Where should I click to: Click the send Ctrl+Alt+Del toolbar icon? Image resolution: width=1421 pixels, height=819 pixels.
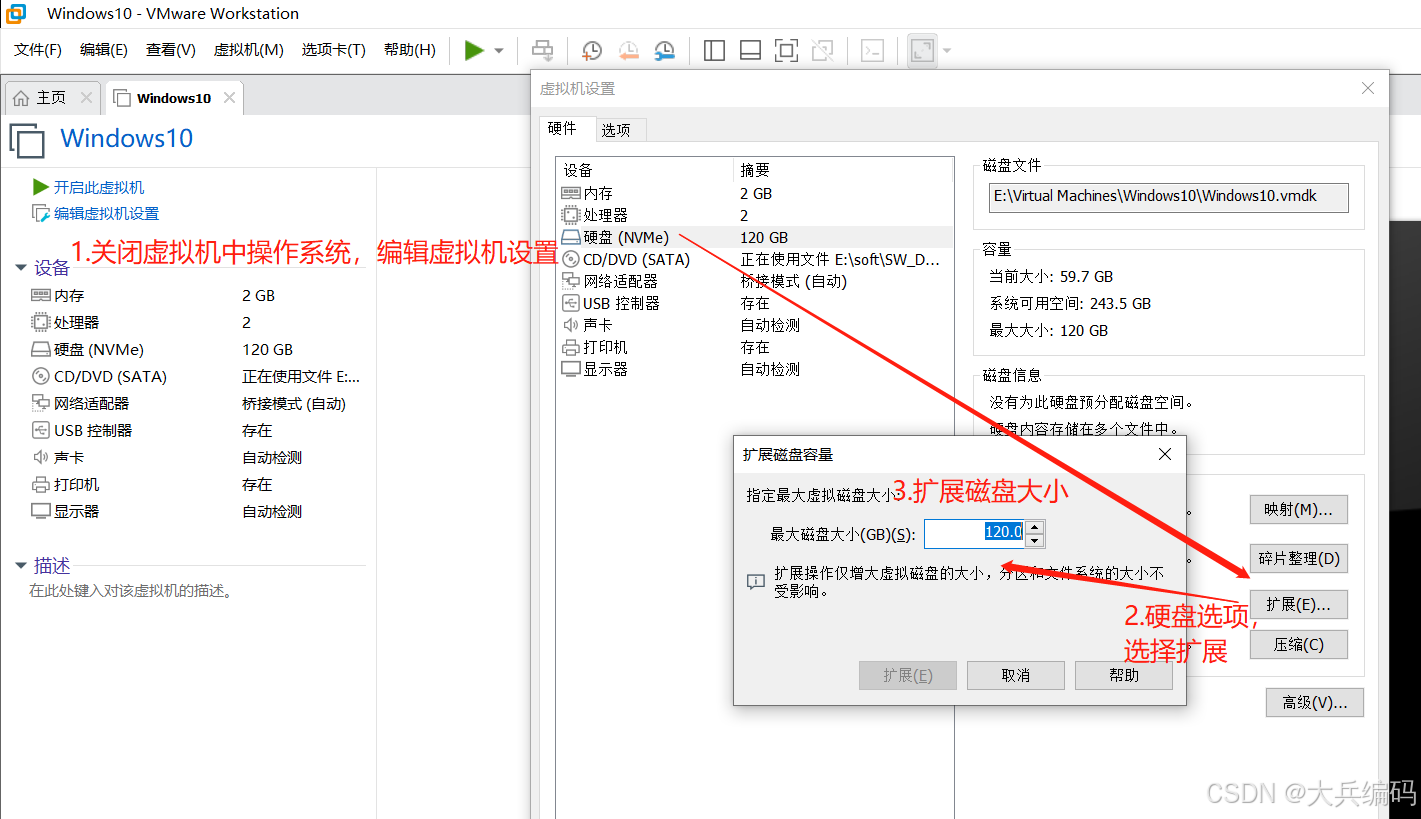(x=542, y=50)
